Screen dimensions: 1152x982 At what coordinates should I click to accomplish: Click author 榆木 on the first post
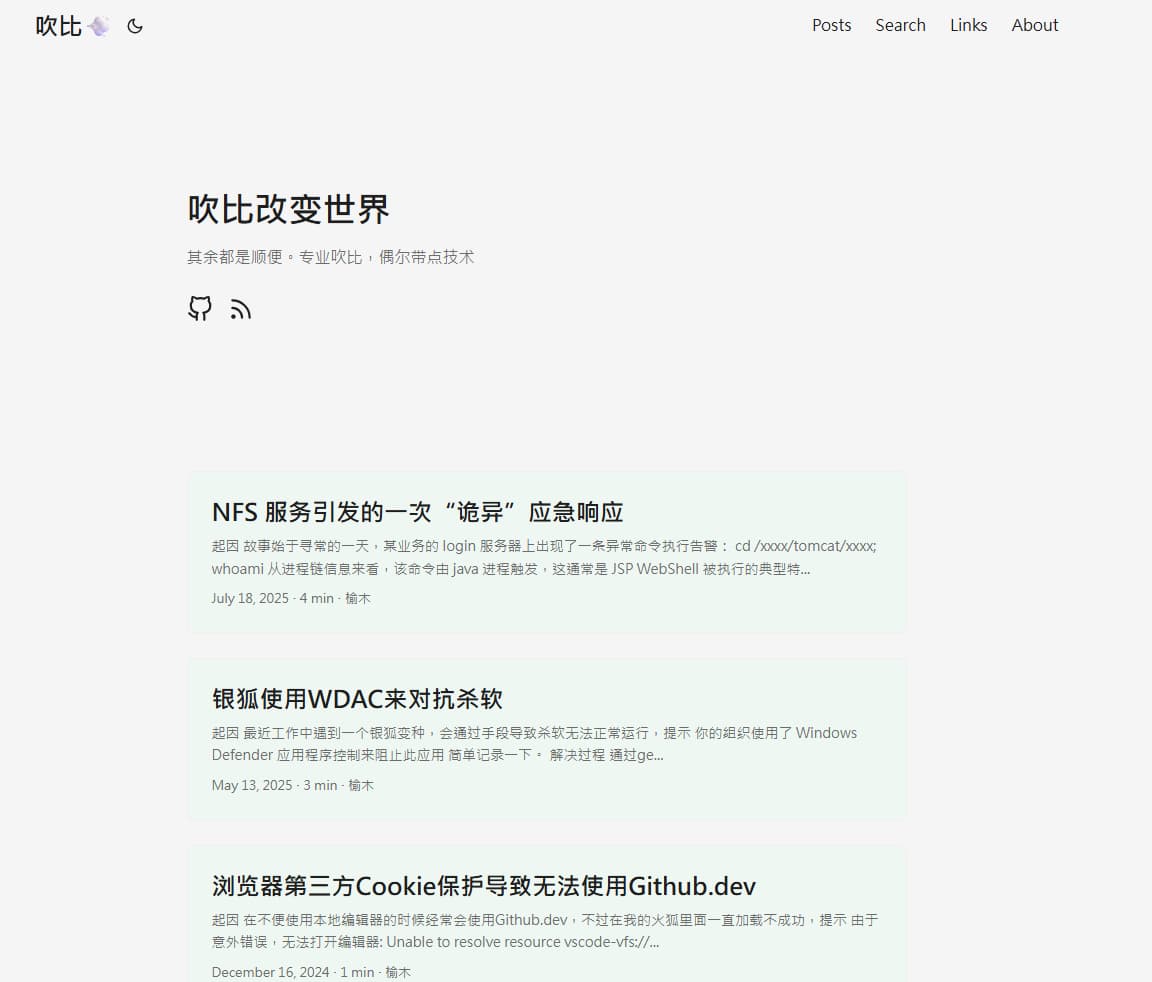click(360, 598)
